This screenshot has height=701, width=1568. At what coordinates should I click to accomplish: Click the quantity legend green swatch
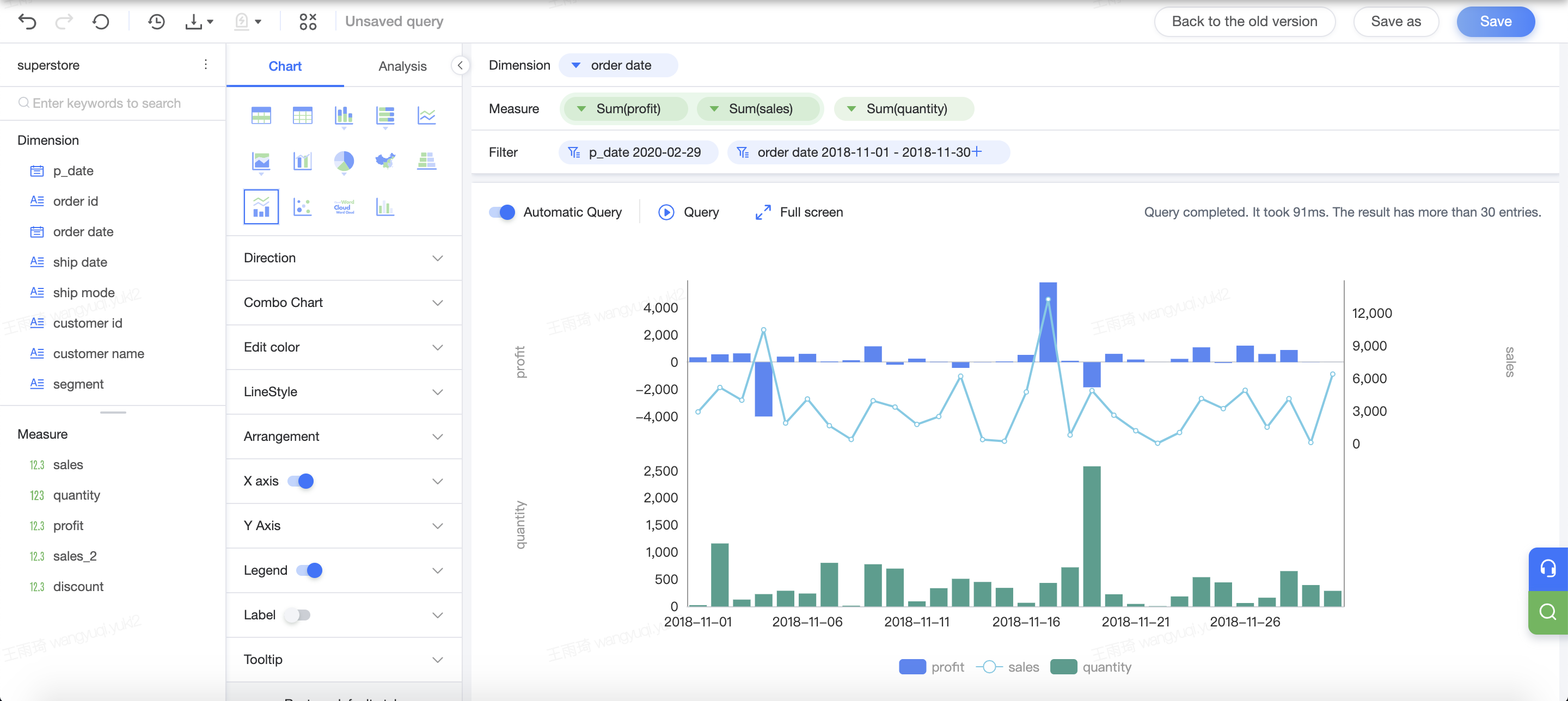(1063, 667)
